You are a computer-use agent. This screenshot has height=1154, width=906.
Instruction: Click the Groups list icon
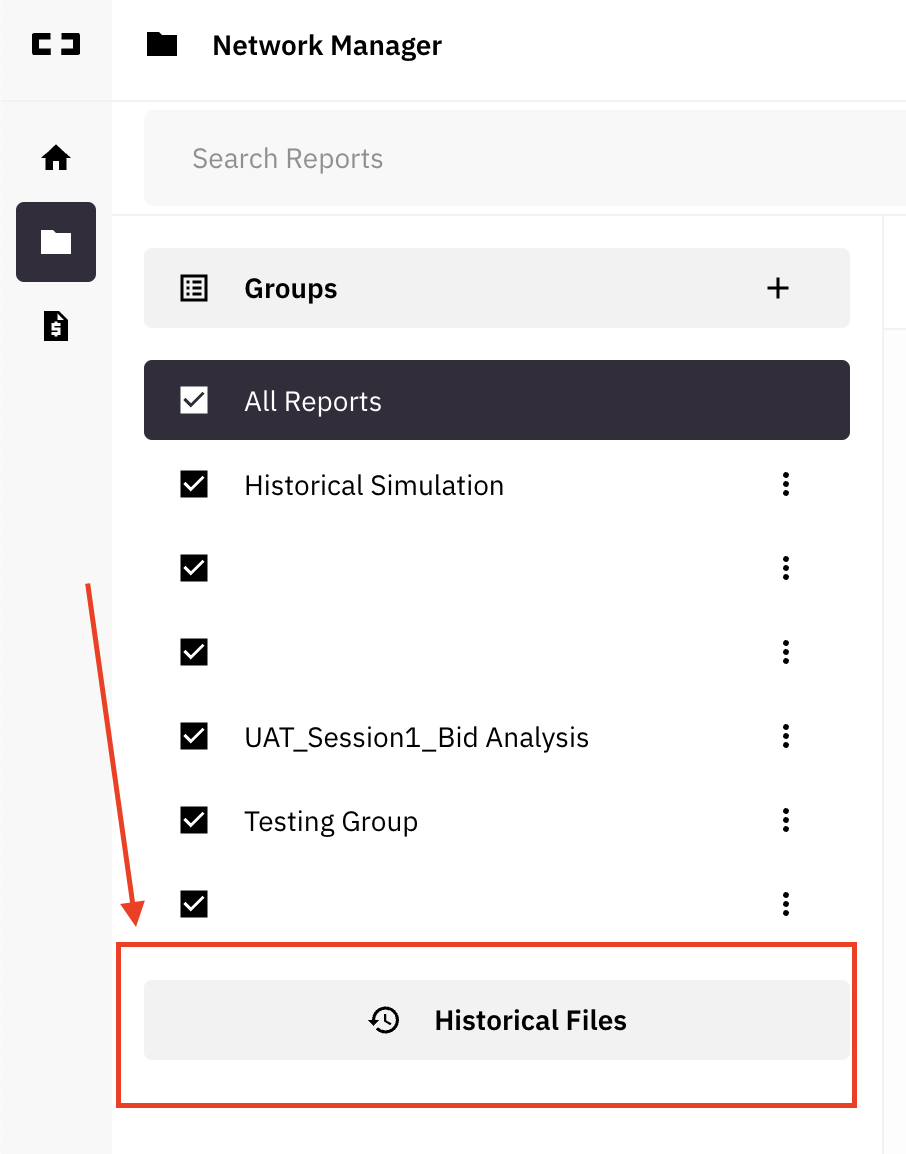coord(194,288)
